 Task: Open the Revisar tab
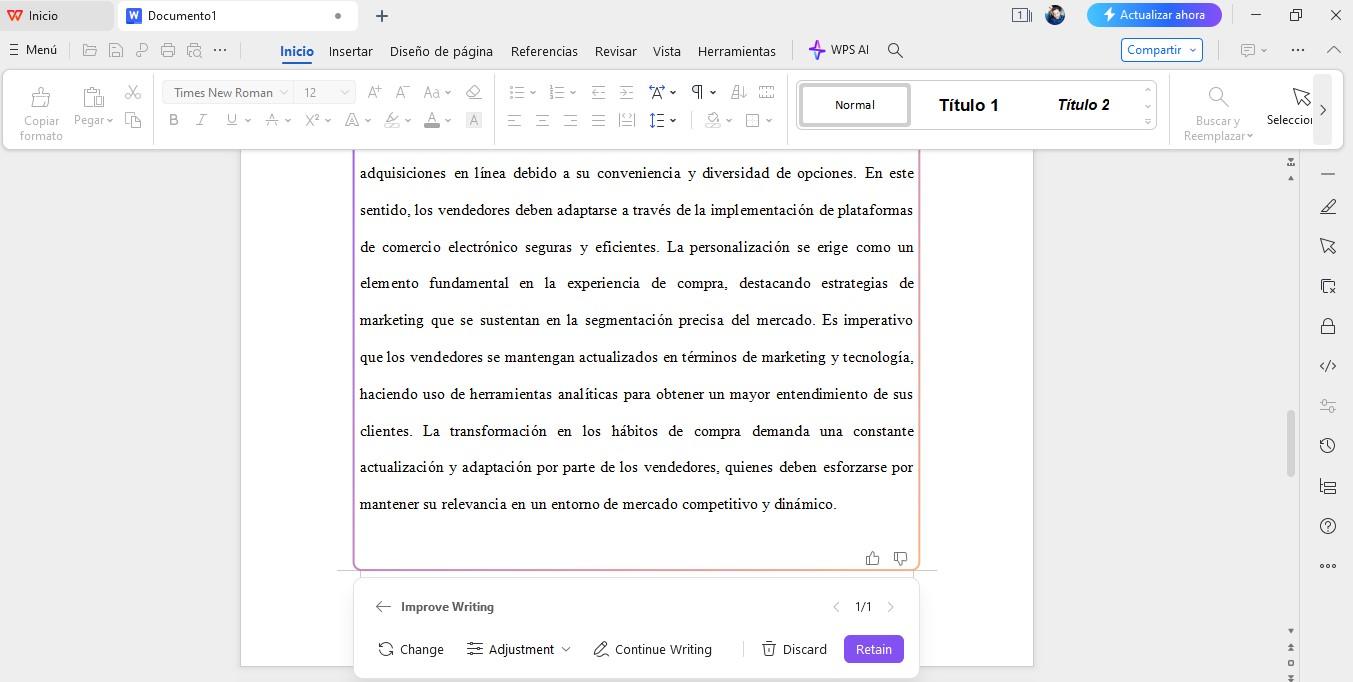pos(615,51)
